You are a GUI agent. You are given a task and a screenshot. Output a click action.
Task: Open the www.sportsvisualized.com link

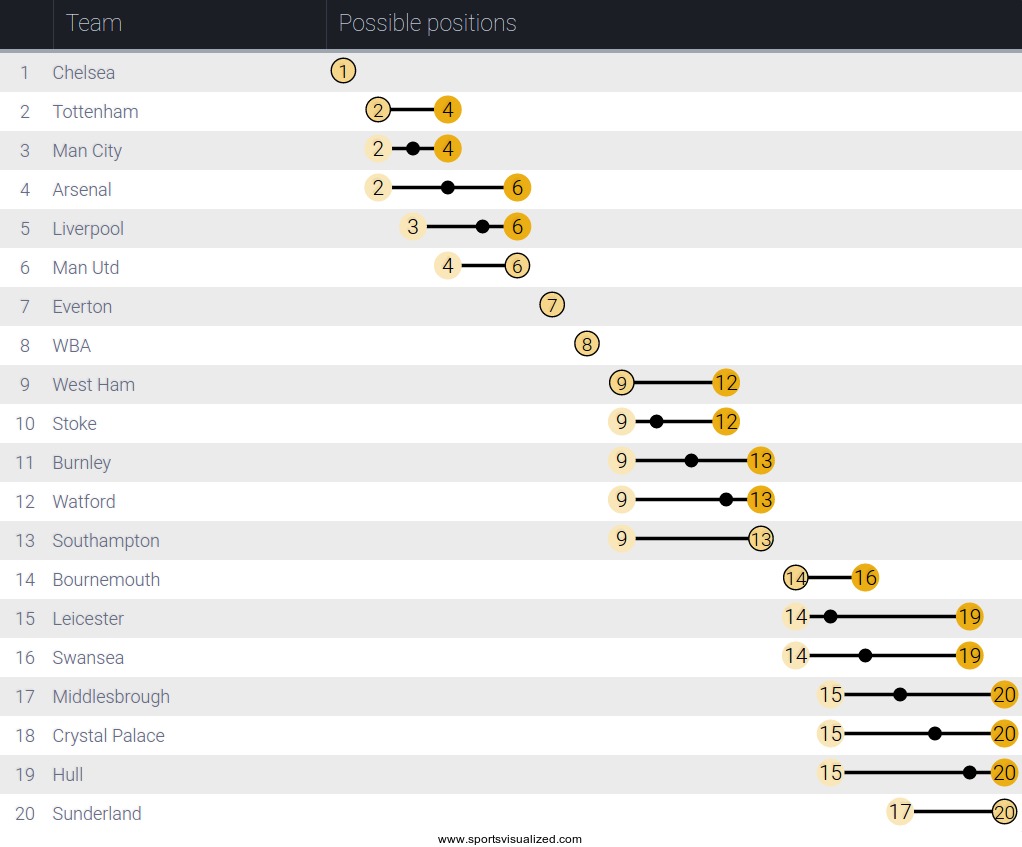coord(510,839)
